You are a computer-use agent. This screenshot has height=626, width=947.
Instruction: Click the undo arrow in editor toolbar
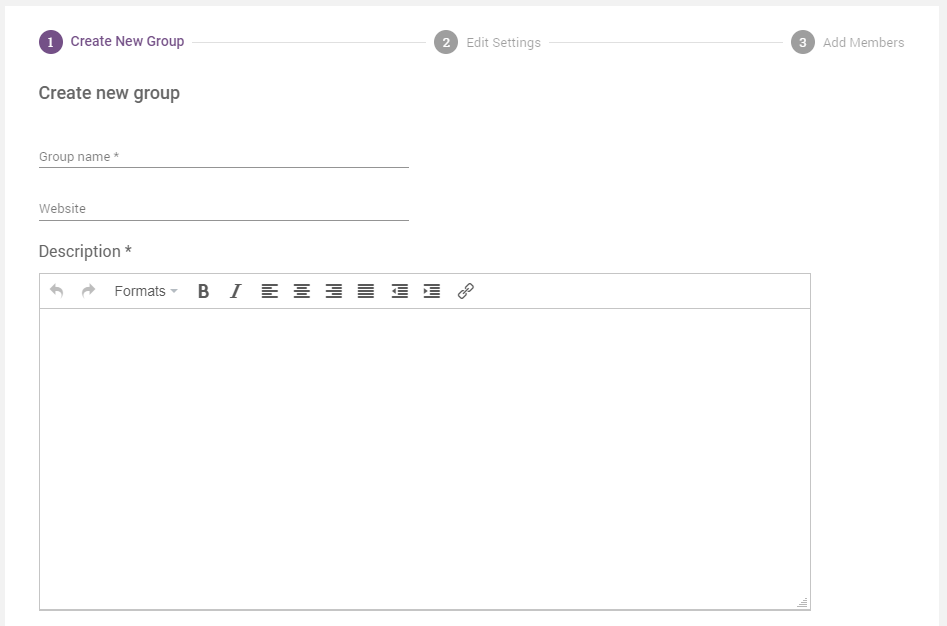click(57, 291)
